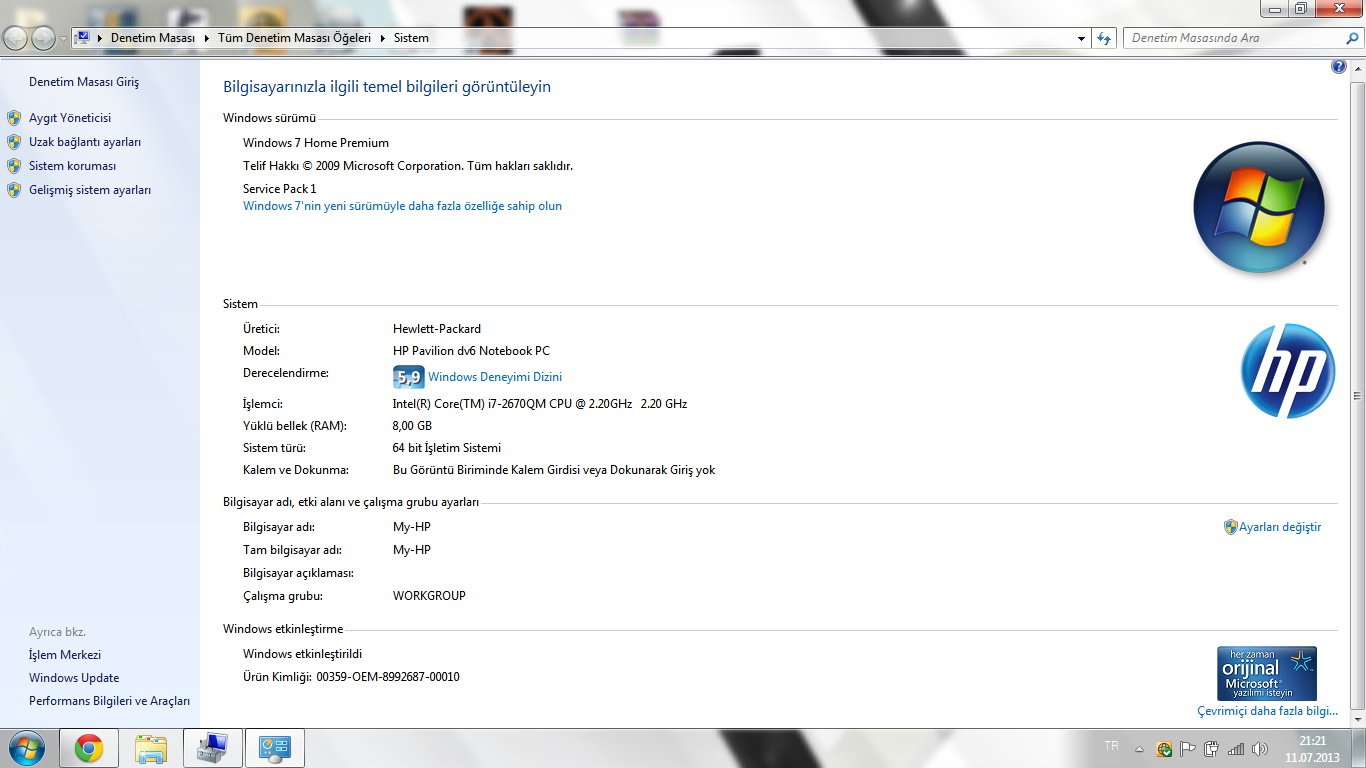Viewport: 1366px width, 768px height.
Task: Click the Windows logo orb image
Action: [1259, 207]
